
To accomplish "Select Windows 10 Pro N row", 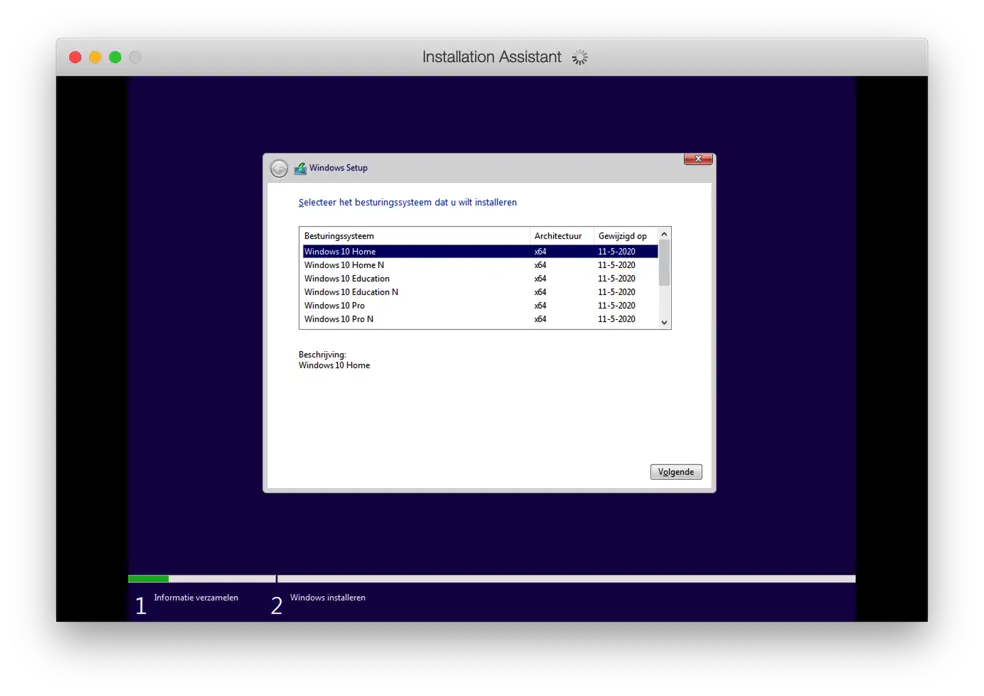I will (x=480, y=319).
